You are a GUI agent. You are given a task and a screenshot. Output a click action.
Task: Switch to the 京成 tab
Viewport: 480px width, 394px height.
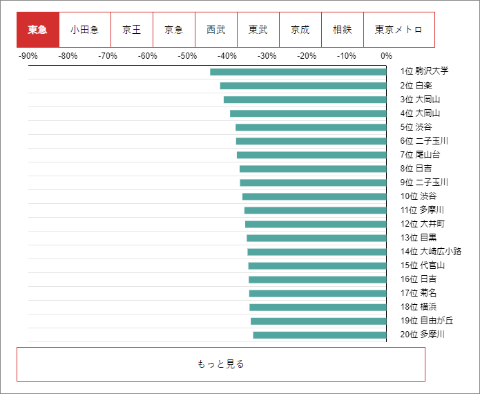(300, 30)
